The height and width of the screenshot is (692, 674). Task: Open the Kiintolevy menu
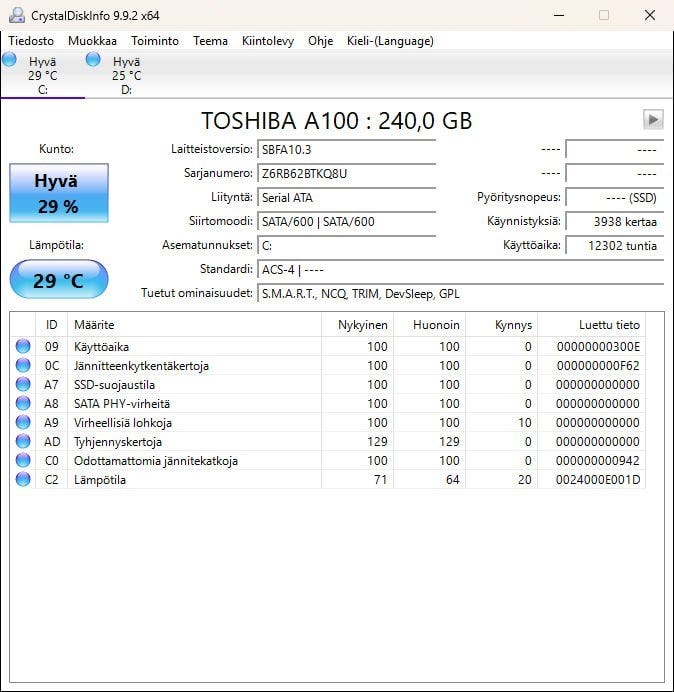pos(268,41)
